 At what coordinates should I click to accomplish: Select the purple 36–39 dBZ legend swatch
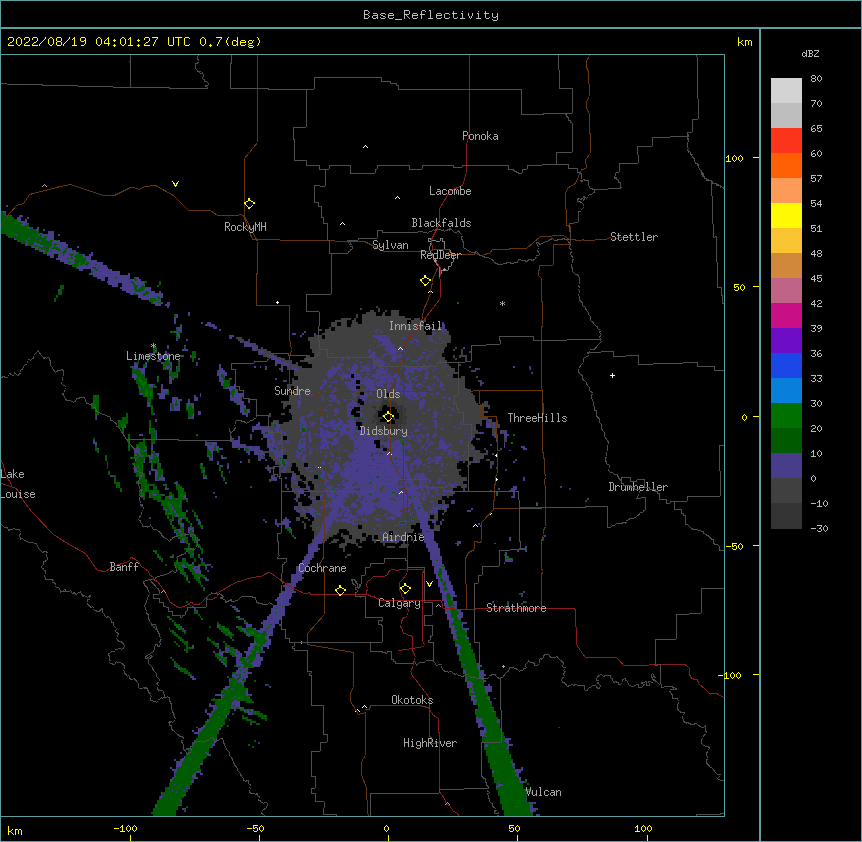pyautogui.click(x=786, y=341)
